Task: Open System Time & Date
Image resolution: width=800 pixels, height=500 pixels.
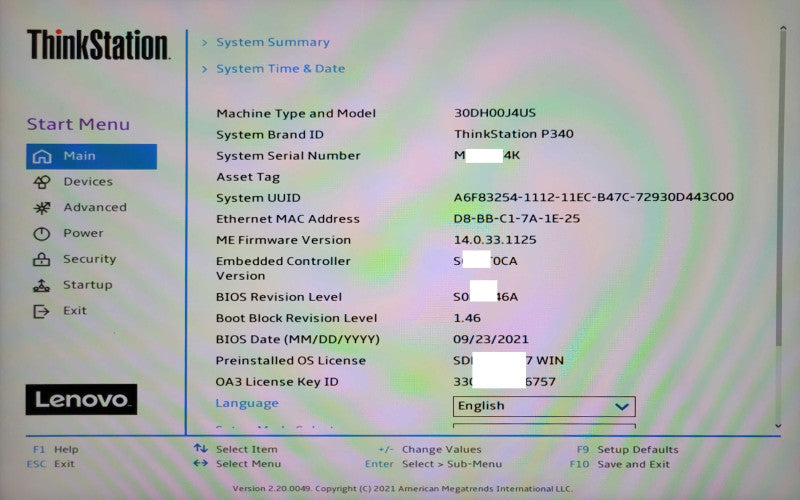Action: pos(281,68)
